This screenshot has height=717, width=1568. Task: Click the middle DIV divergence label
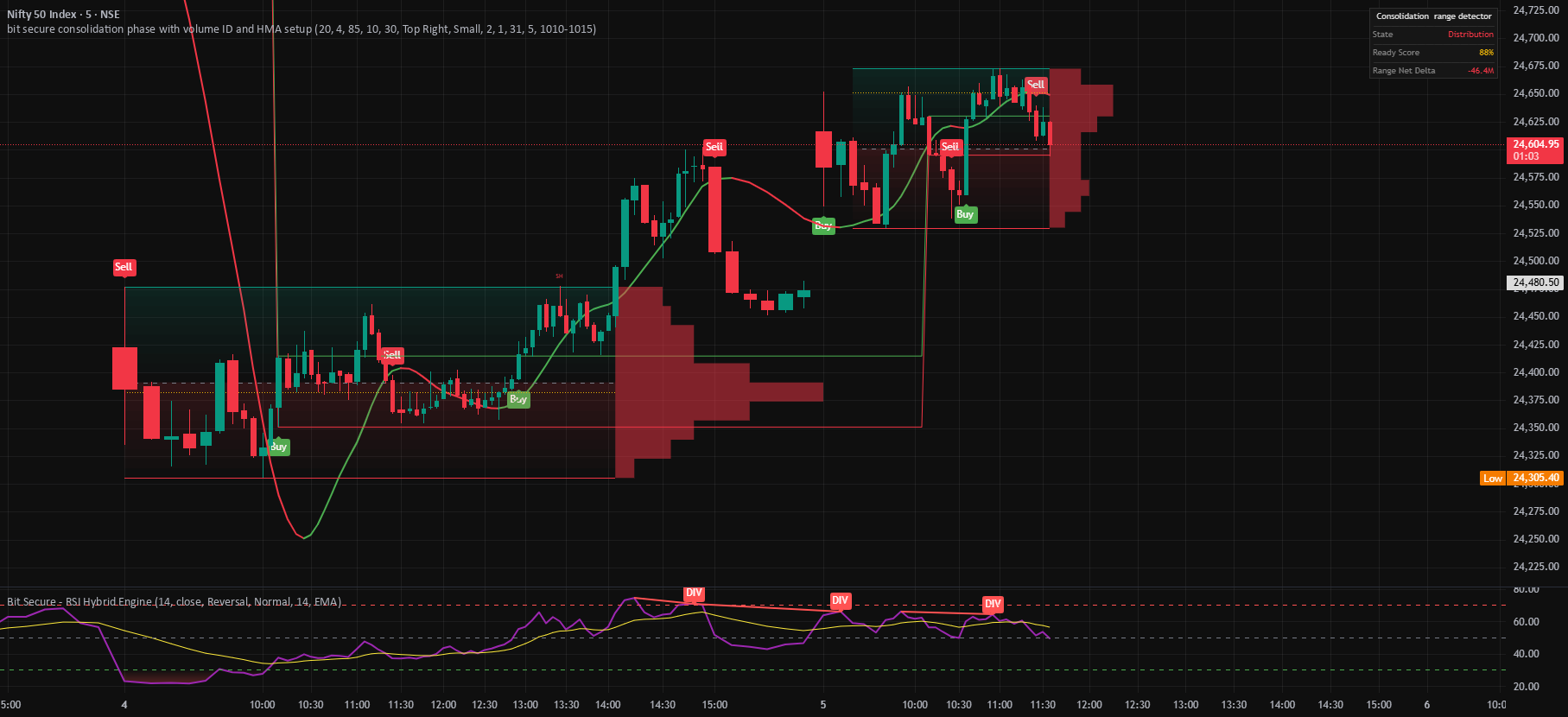click(x=840, y=600)
